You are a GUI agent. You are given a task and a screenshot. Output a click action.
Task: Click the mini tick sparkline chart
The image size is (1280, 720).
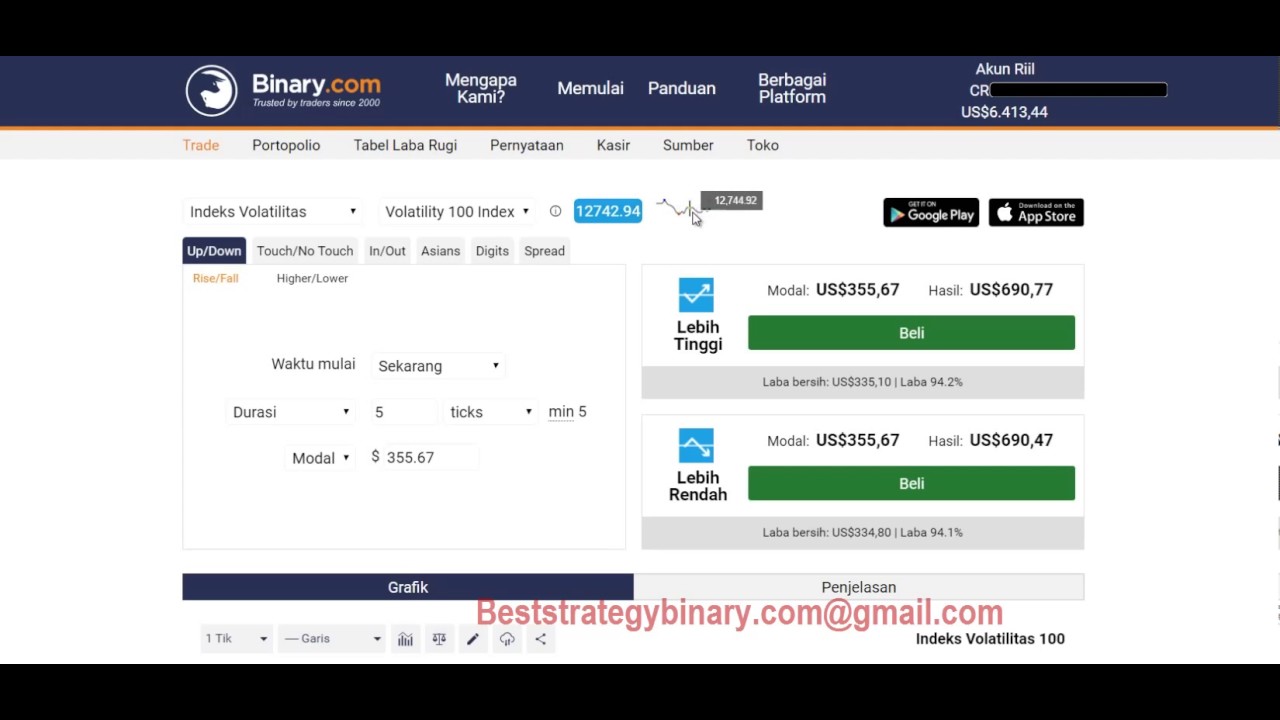(x=682, y=209)
